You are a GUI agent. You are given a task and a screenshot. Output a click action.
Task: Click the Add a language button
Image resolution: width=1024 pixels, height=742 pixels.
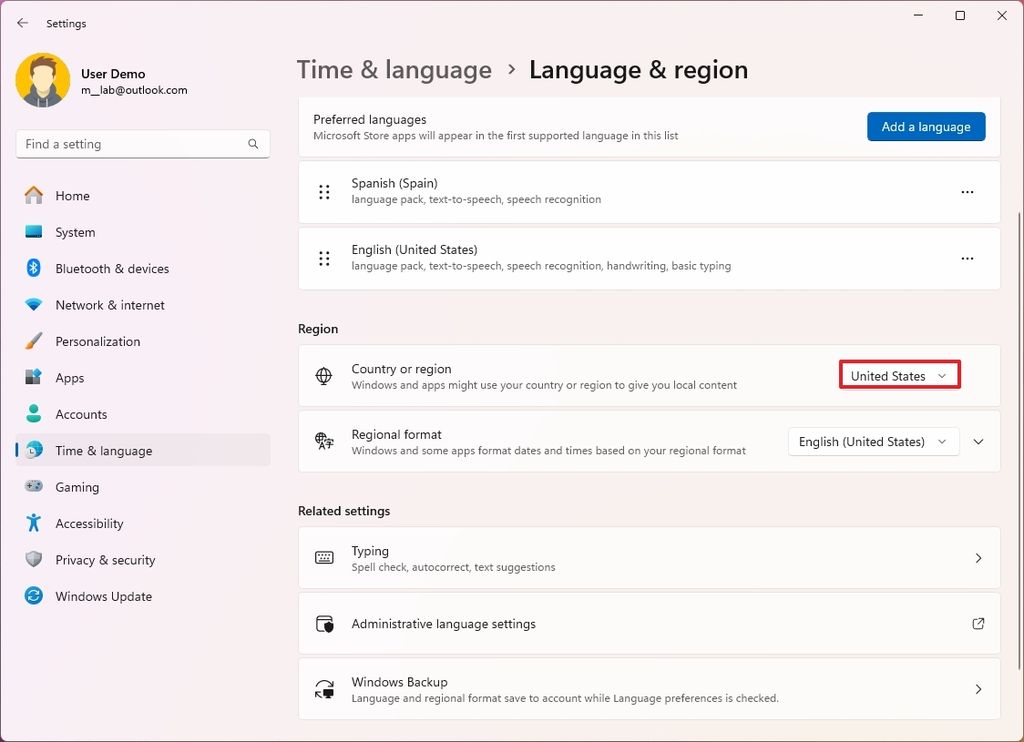(x=925, y=126)
